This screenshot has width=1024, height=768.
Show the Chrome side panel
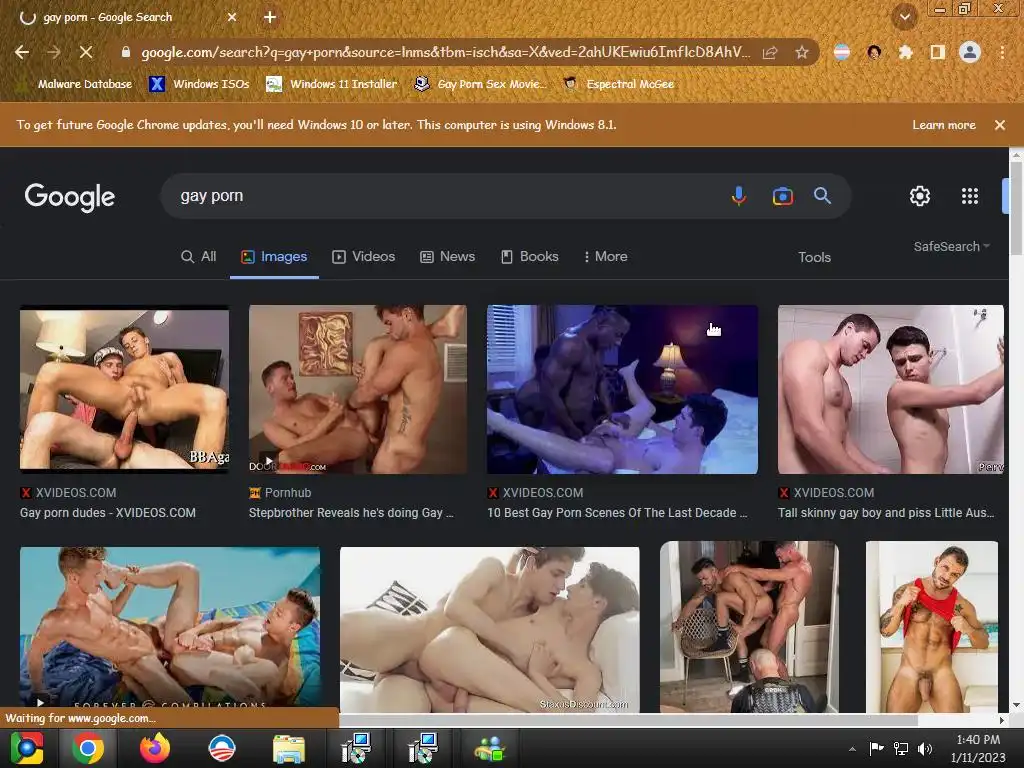[937, 52]
